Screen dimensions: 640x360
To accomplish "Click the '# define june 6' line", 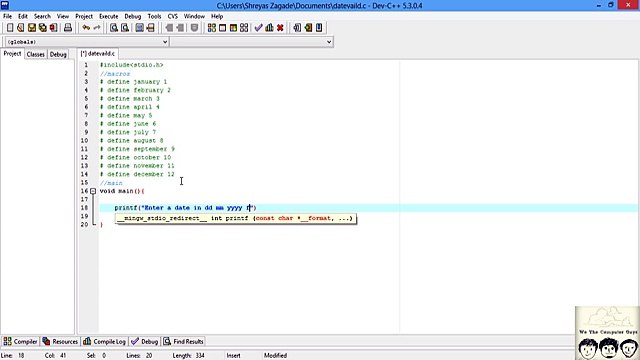I will (x=128, y=124).
